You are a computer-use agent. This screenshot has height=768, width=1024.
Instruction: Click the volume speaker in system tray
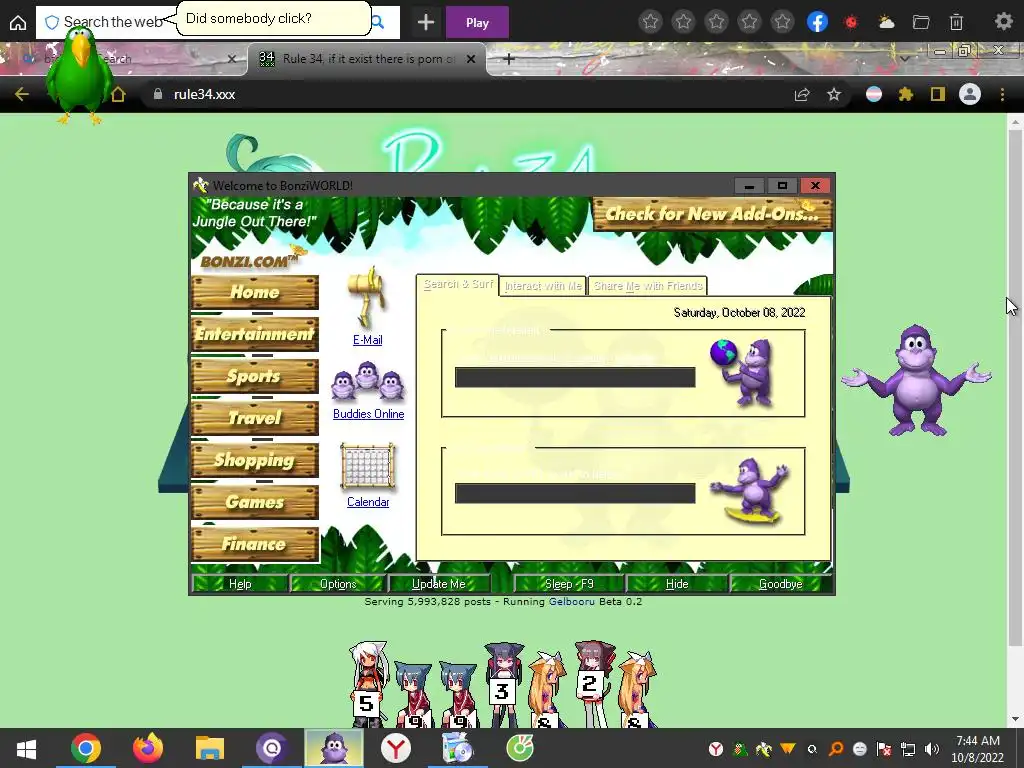coord(932,749)
